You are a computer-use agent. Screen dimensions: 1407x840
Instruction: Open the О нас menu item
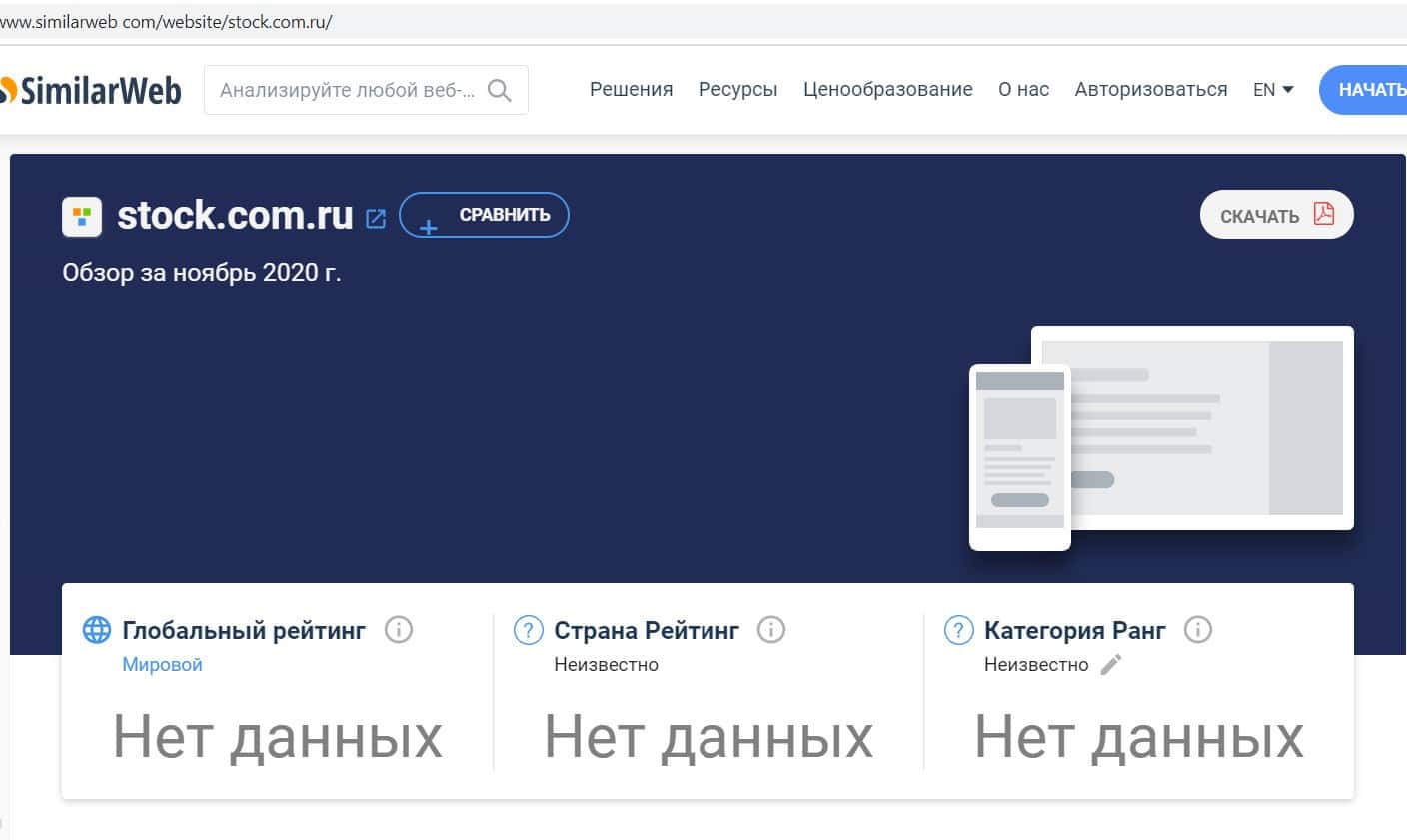coord(1023,90)
